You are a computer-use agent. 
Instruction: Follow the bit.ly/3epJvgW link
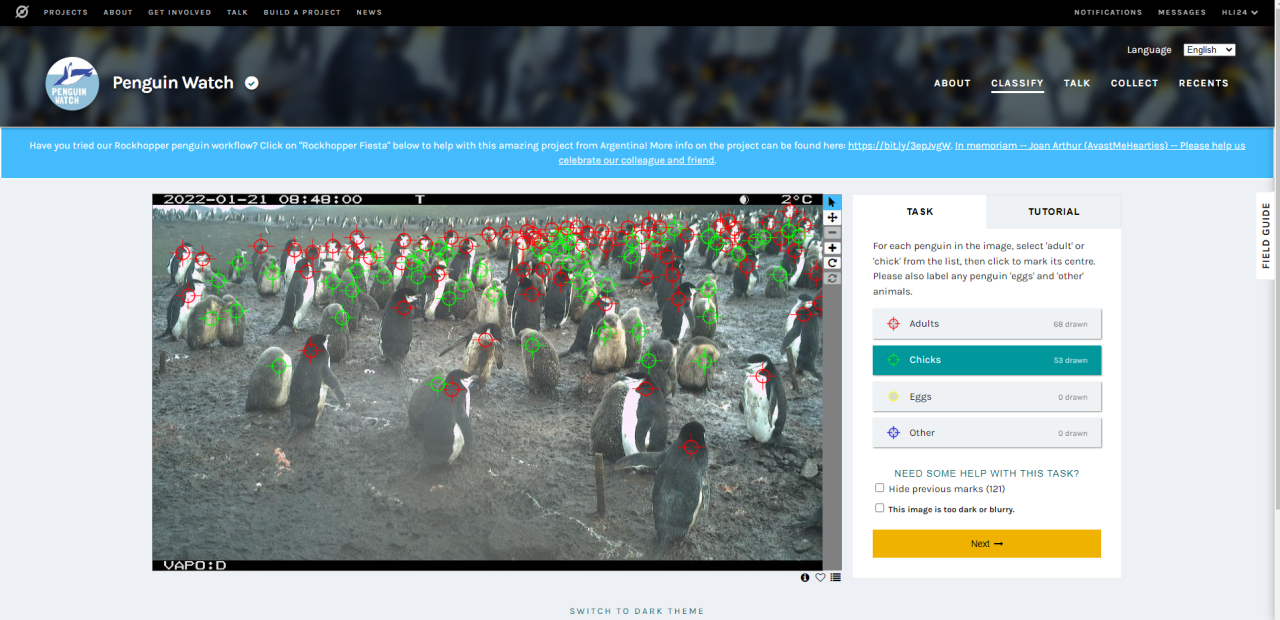click(900, 145)
